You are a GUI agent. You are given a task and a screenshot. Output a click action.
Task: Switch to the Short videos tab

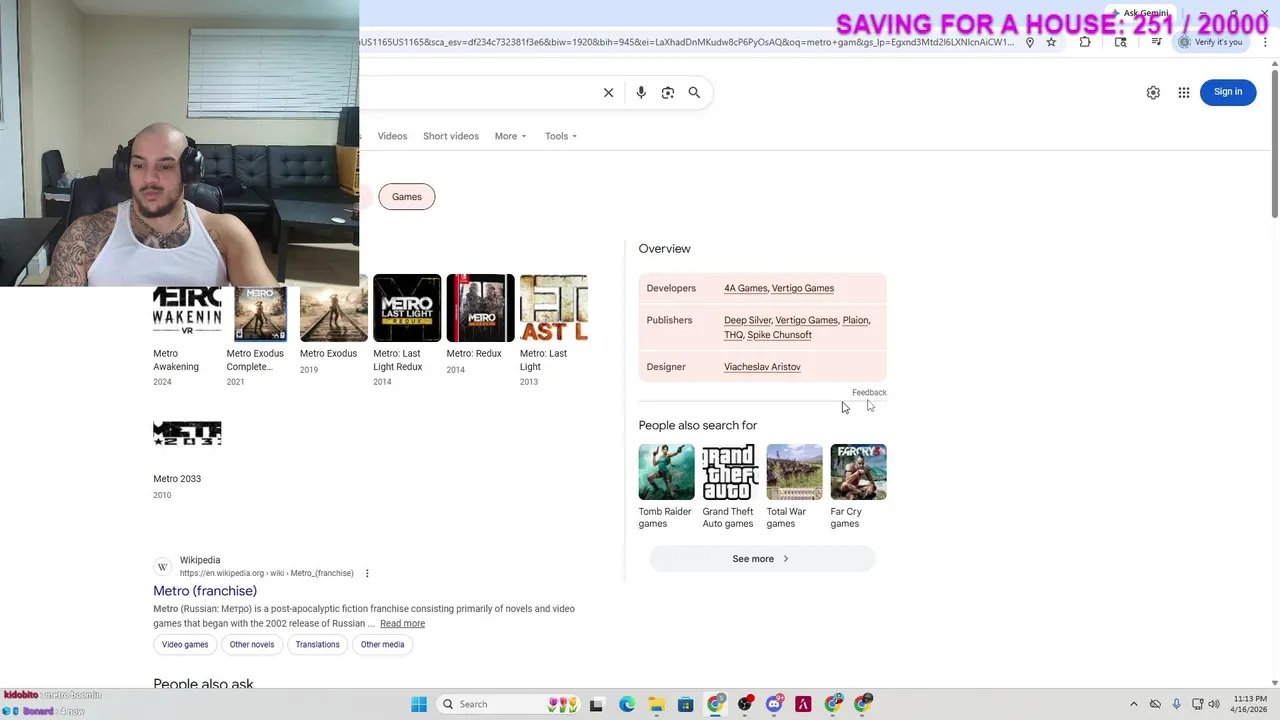click(451, 136)
